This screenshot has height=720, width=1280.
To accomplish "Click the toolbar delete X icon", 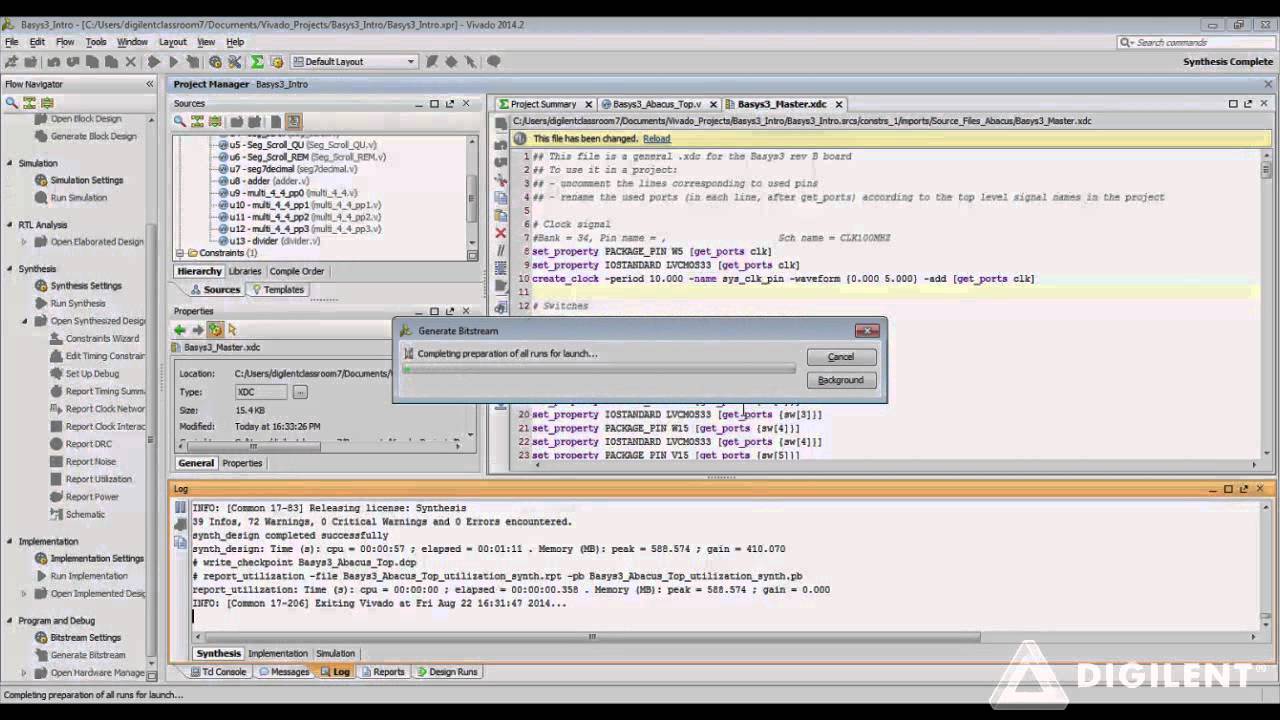I will click(131, 62).
